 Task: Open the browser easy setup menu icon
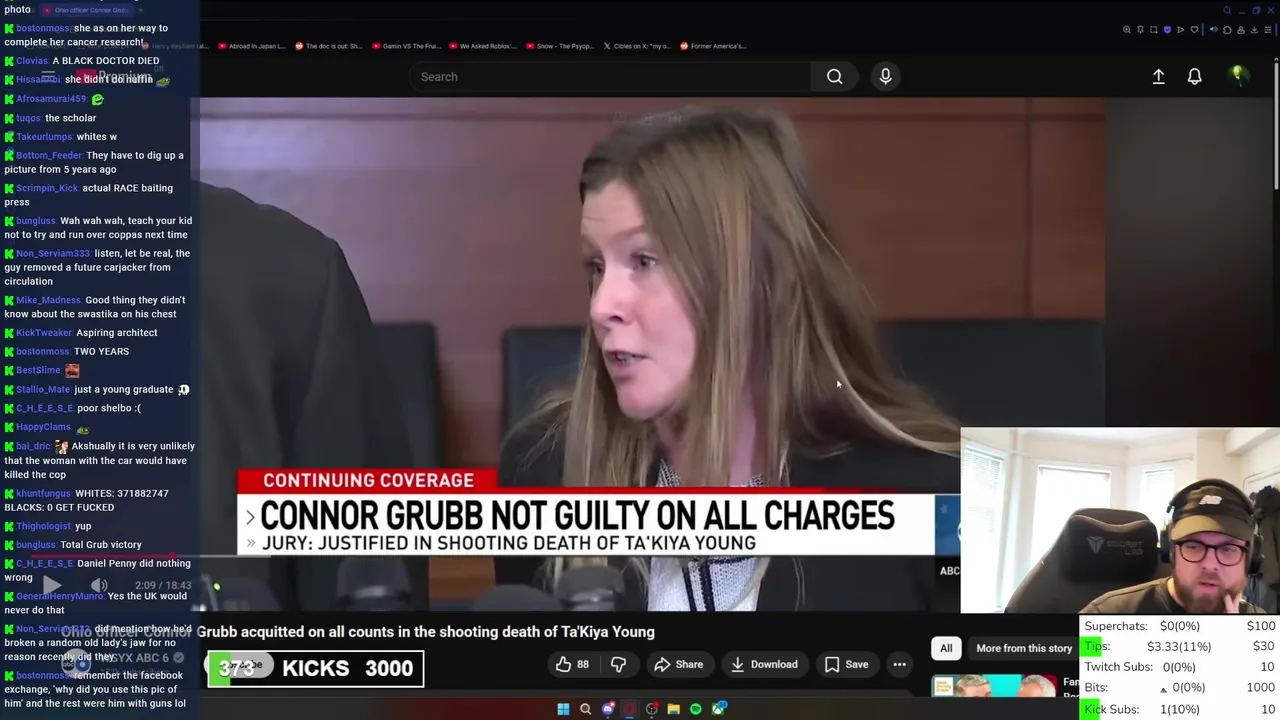click(x=1268, y=30)
